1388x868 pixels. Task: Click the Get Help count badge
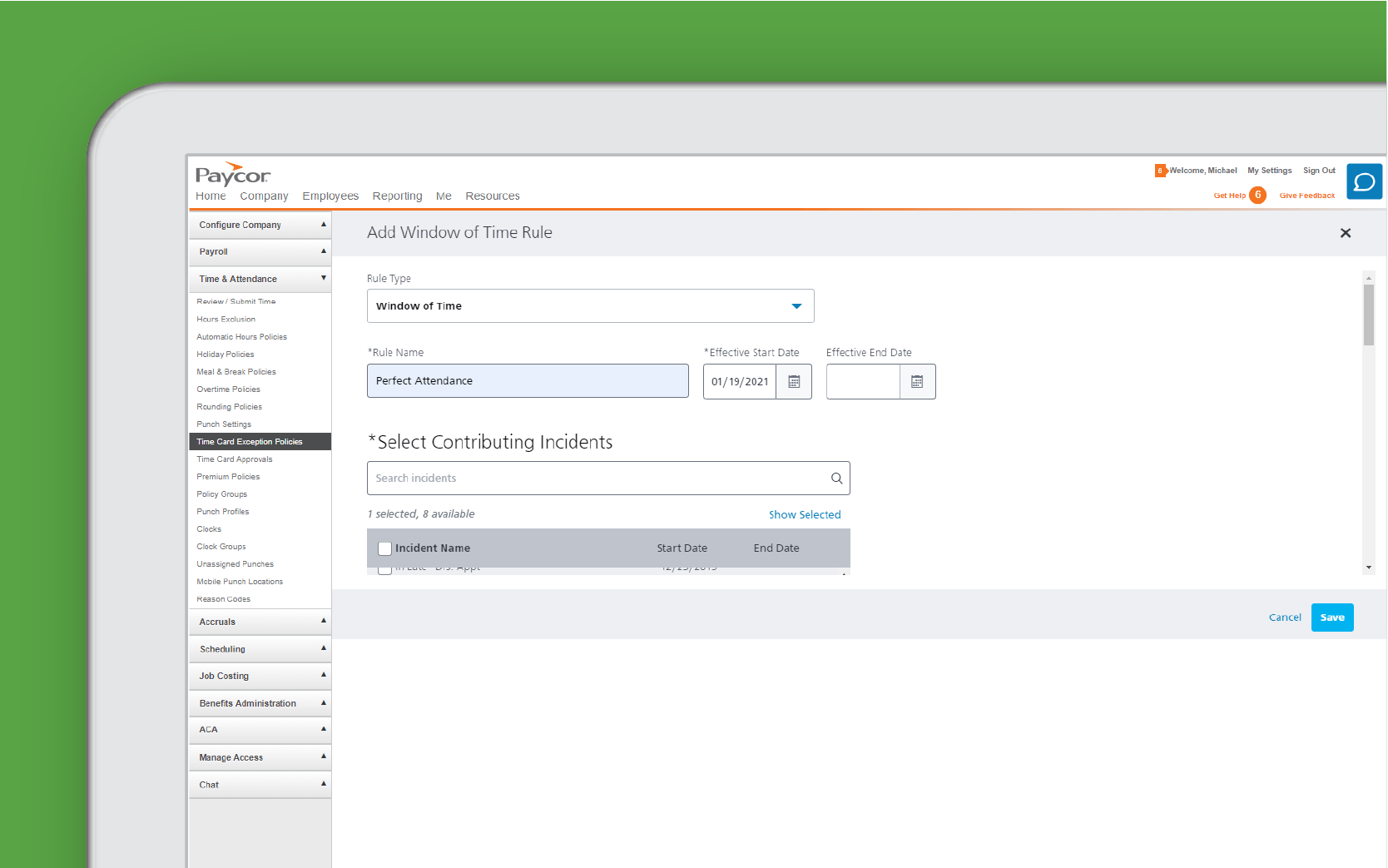(1257, 195)
